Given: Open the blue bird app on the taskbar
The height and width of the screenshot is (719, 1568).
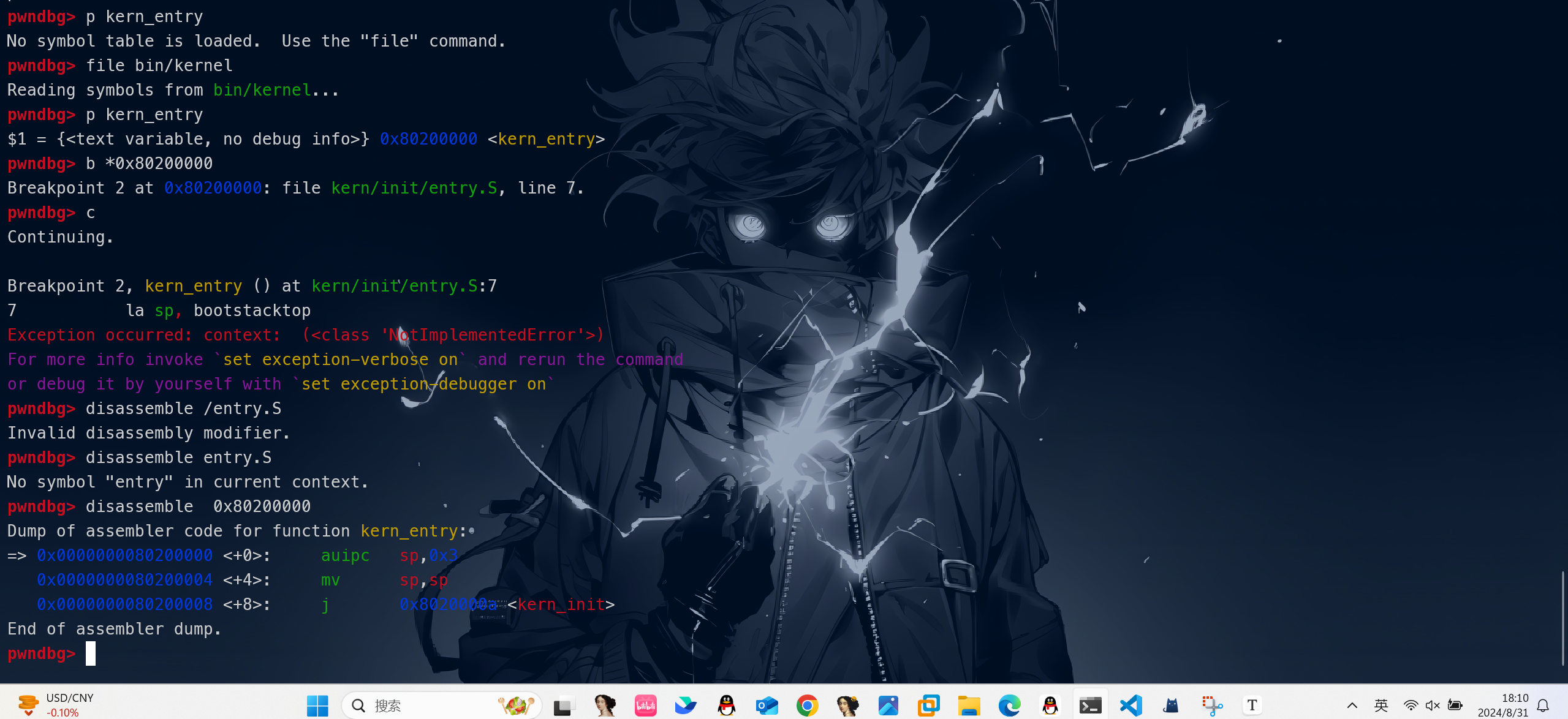Looking at the screenshot, I should point(686,706).
